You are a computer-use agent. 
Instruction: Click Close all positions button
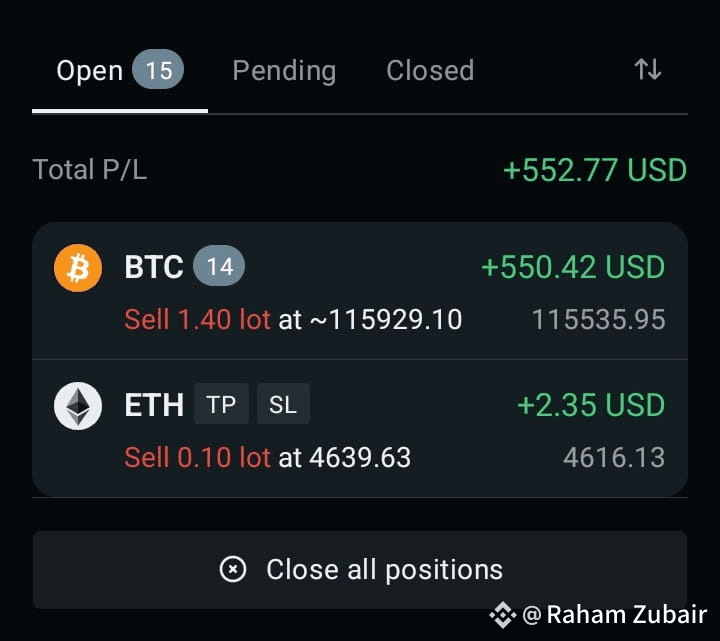(x=360, y=570)
